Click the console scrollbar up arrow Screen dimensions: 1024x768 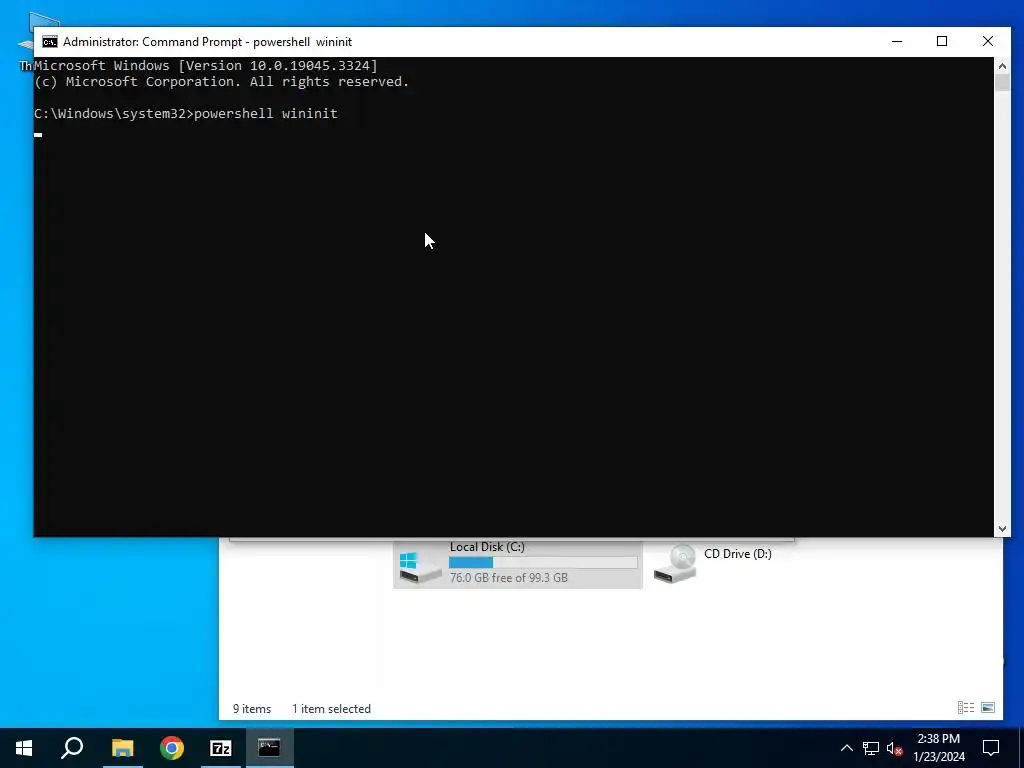1002,65
